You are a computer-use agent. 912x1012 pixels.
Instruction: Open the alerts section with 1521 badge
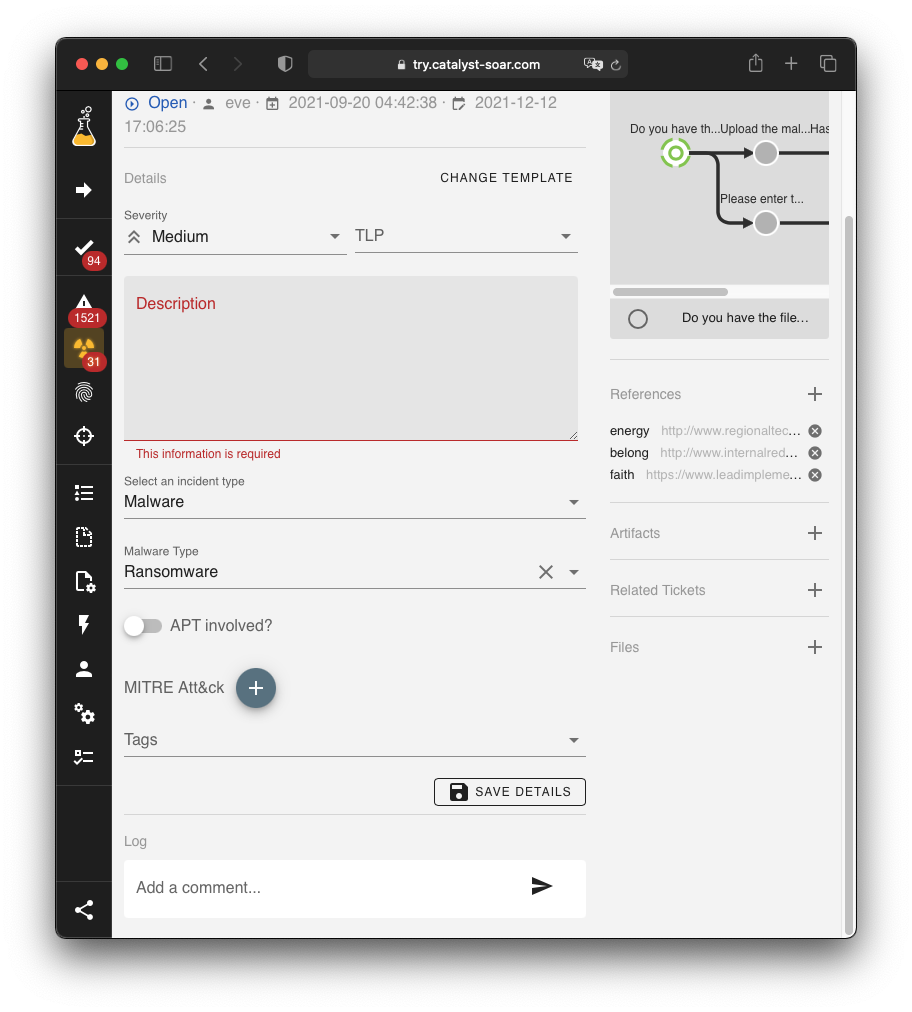click(84, 303)
